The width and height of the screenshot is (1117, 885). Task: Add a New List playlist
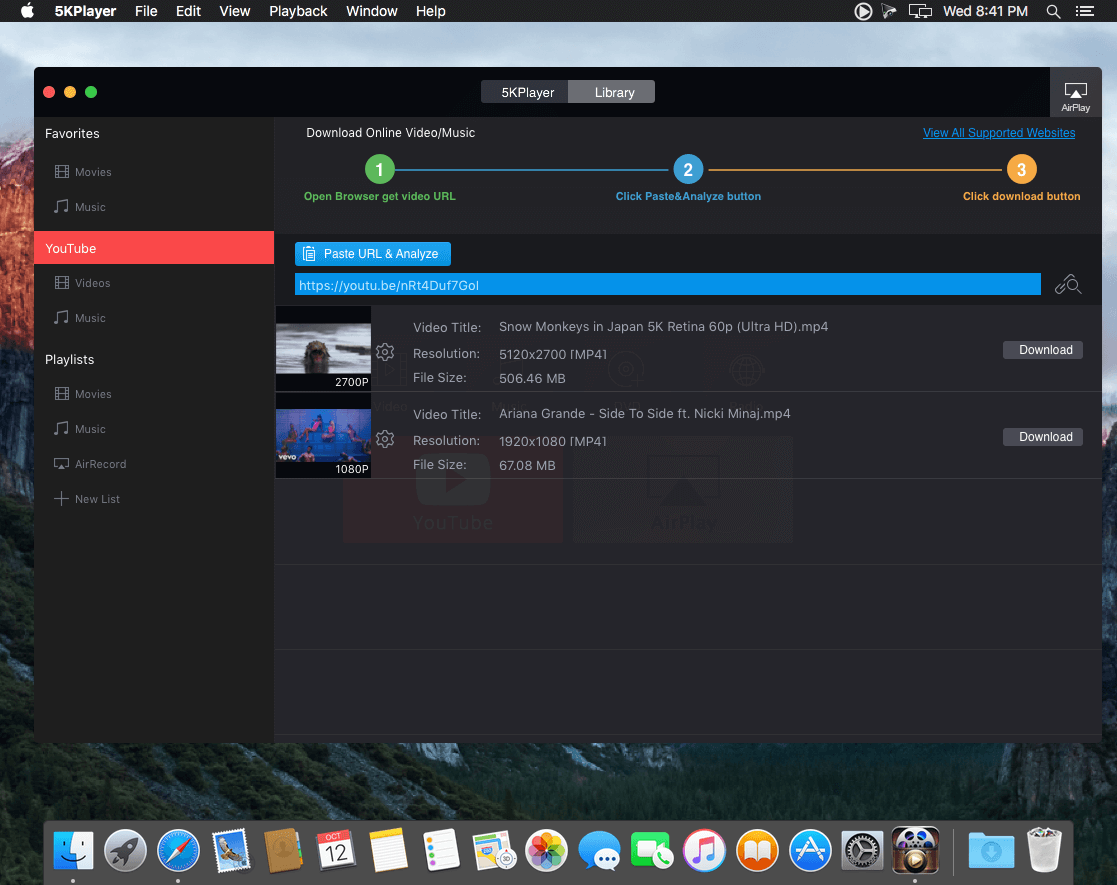[x=87, y=499]
